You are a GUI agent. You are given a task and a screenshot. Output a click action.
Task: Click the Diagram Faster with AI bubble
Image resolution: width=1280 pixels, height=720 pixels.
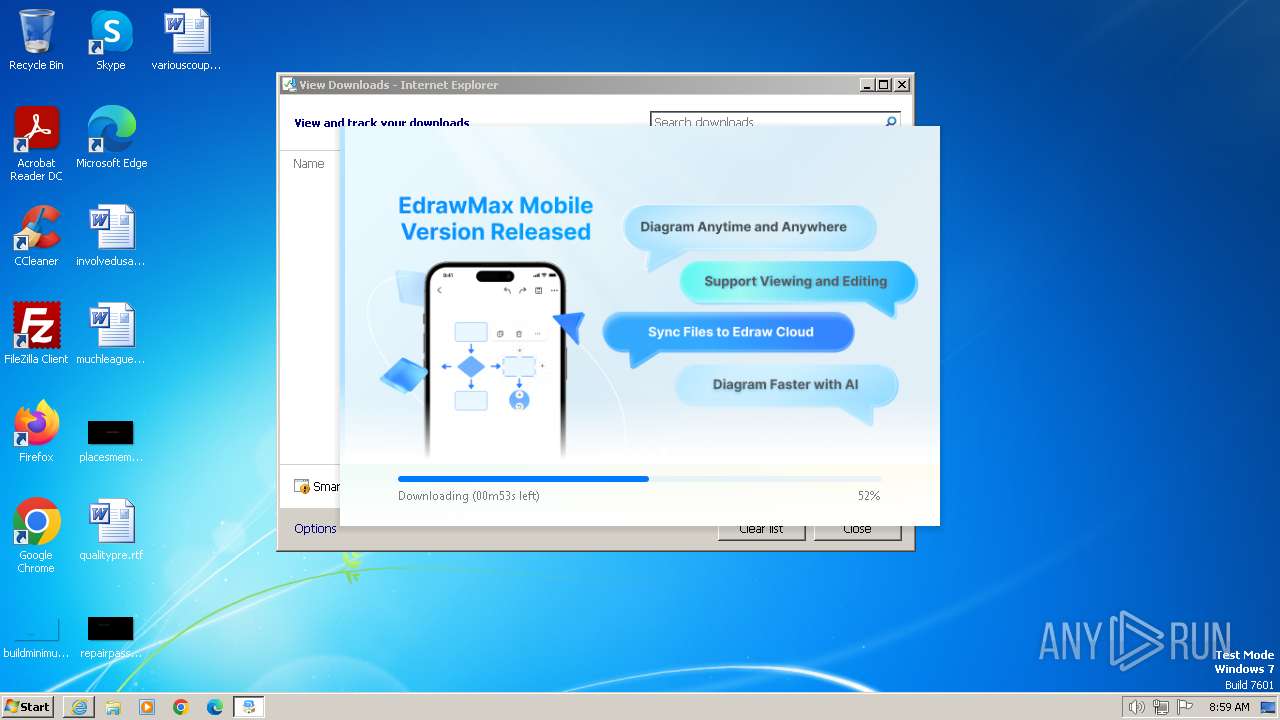click(x=786, y=385)
